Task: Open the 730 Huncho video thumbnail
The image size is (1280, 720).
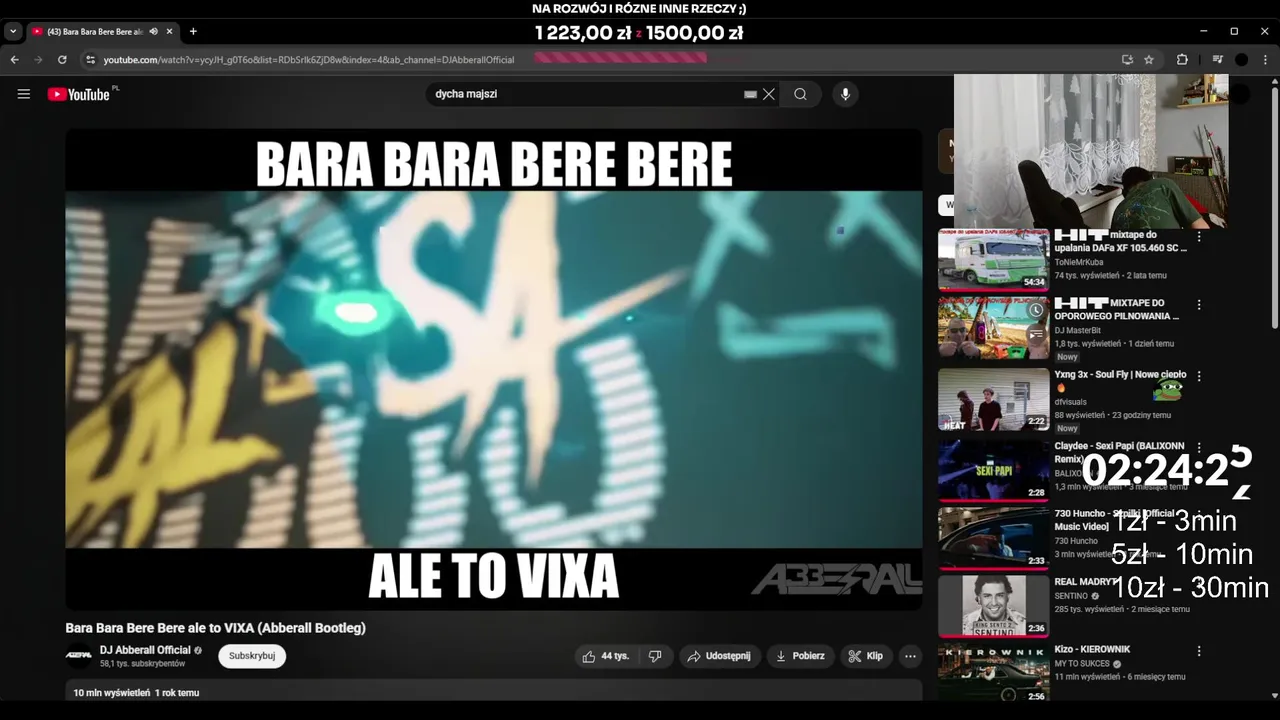Action: [993, 538]
